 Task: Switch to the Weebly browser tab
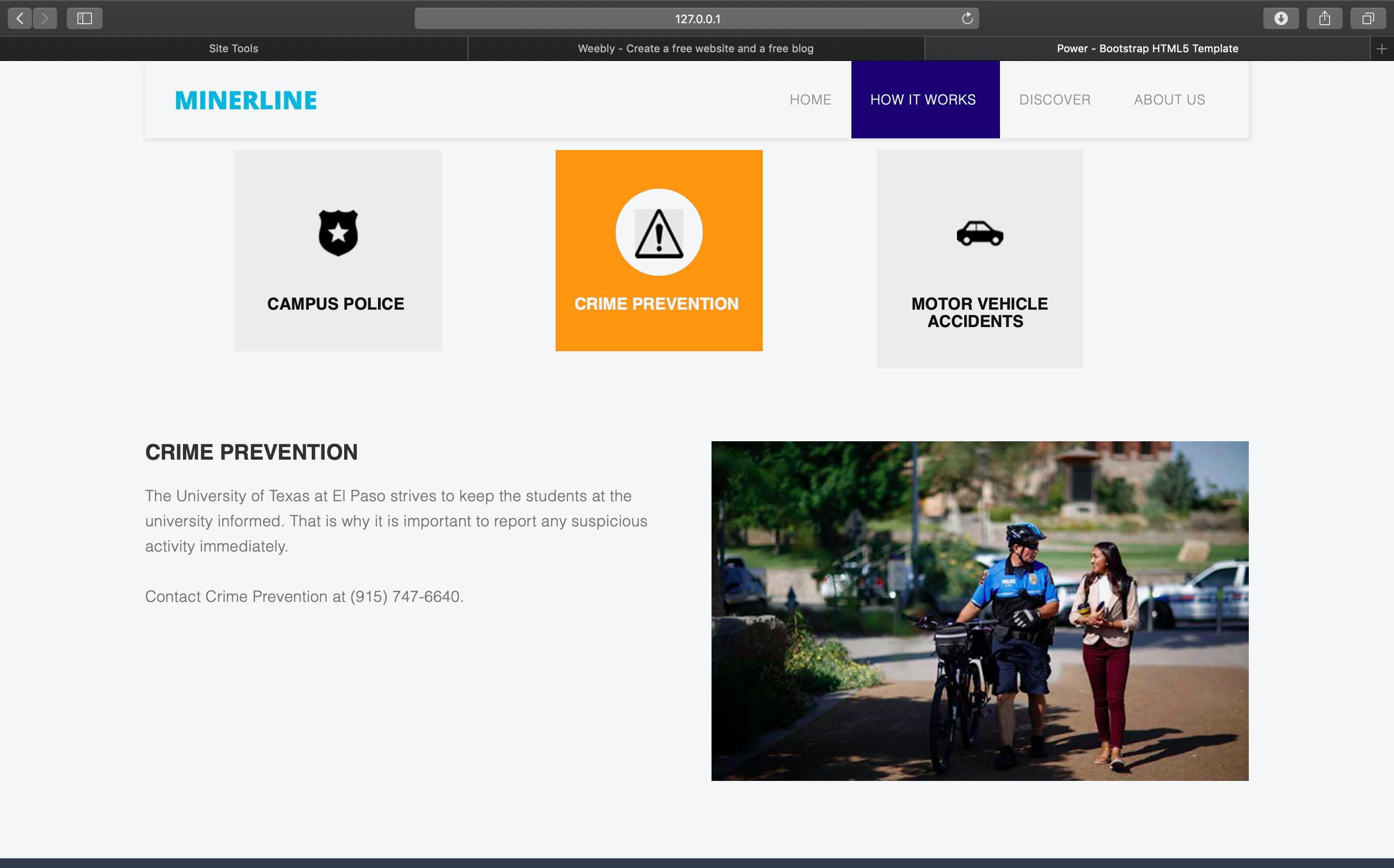(695, 49)
